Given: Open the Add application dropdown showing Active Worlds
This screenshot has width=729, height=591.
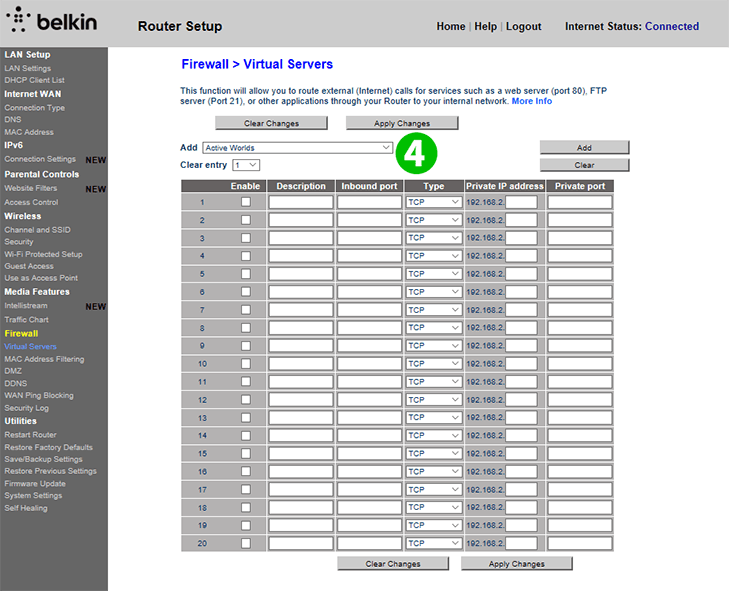Looking at the screenshot, I should click(298, 148).
